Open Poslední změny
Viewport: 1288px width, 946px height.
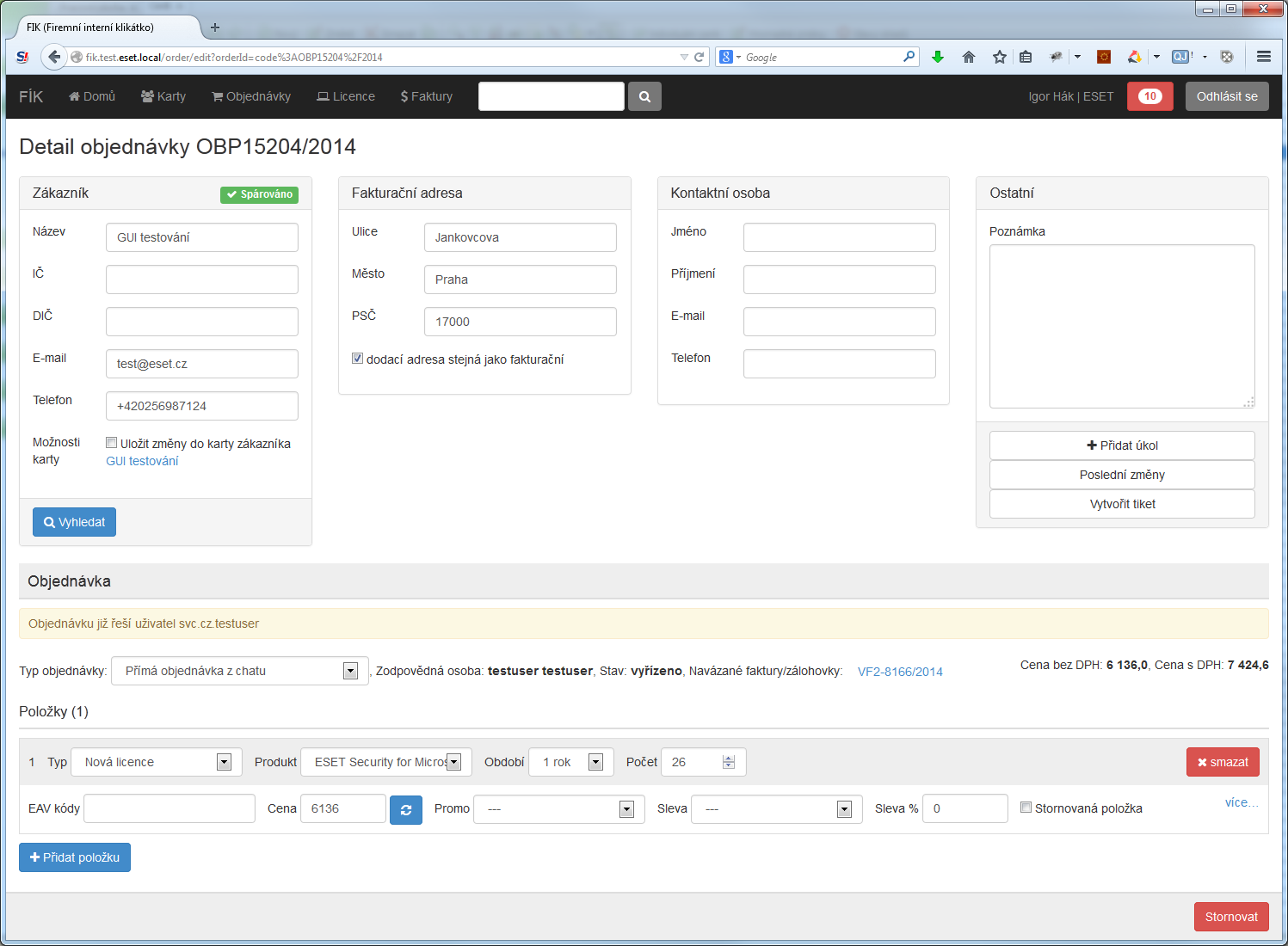point(1122,475)
